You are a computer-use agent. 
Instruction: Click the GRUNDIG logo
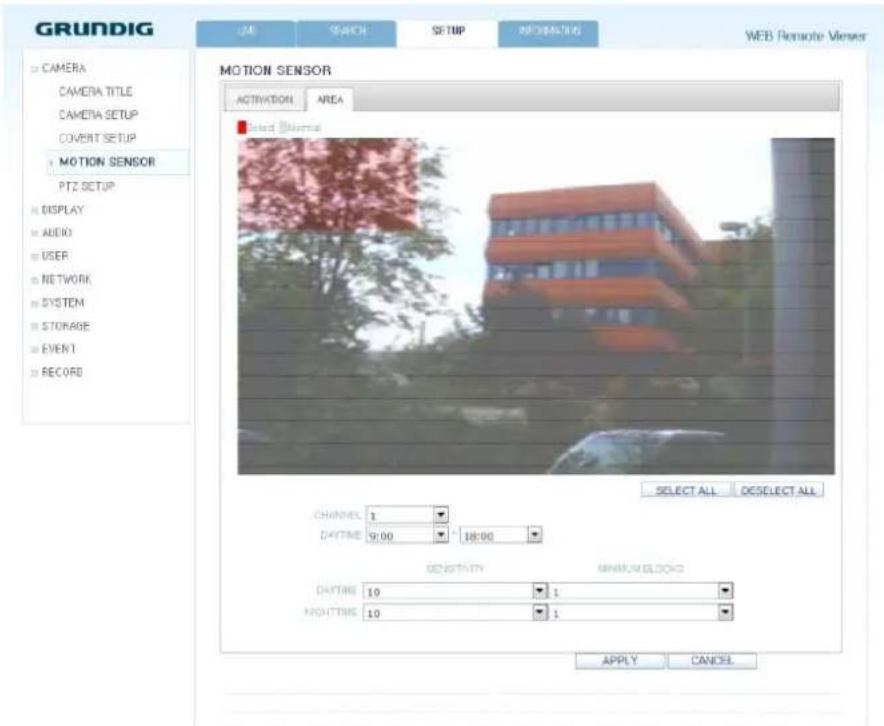click(94, 29)
